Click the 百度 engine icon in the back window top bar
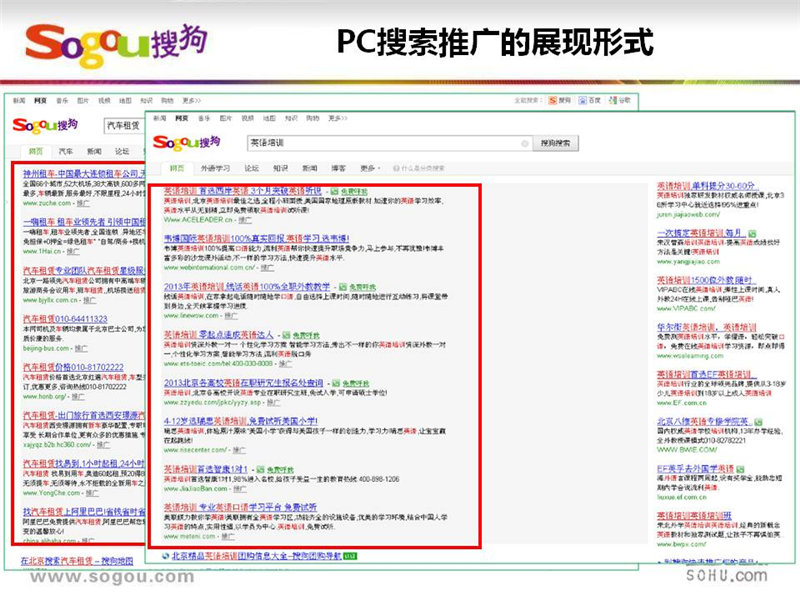Viewport: 800px width, 600px height. point(582,100)
